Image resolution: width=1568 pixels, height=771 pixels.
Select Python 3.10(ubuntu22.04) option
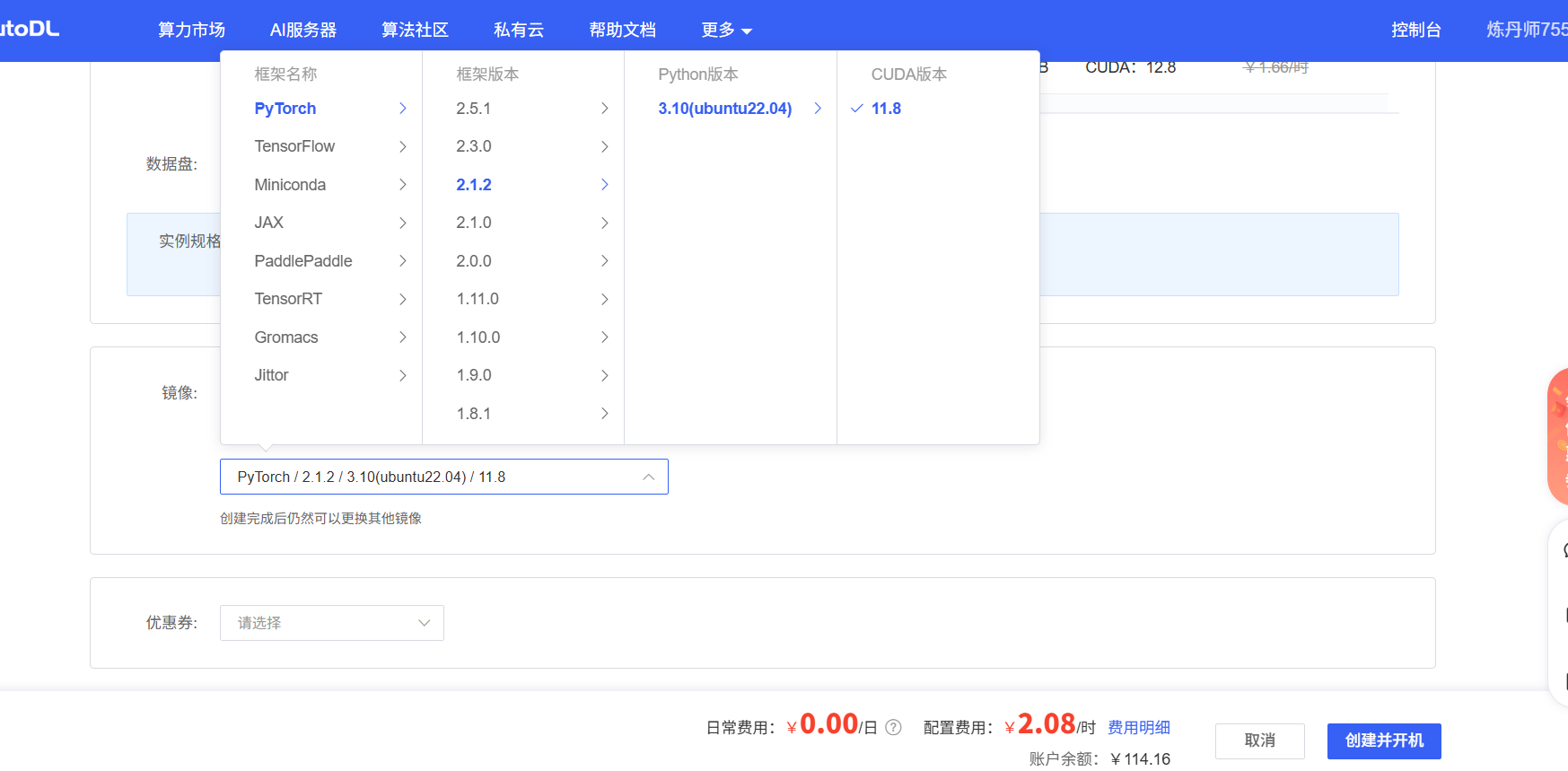(x=725, y=109)
